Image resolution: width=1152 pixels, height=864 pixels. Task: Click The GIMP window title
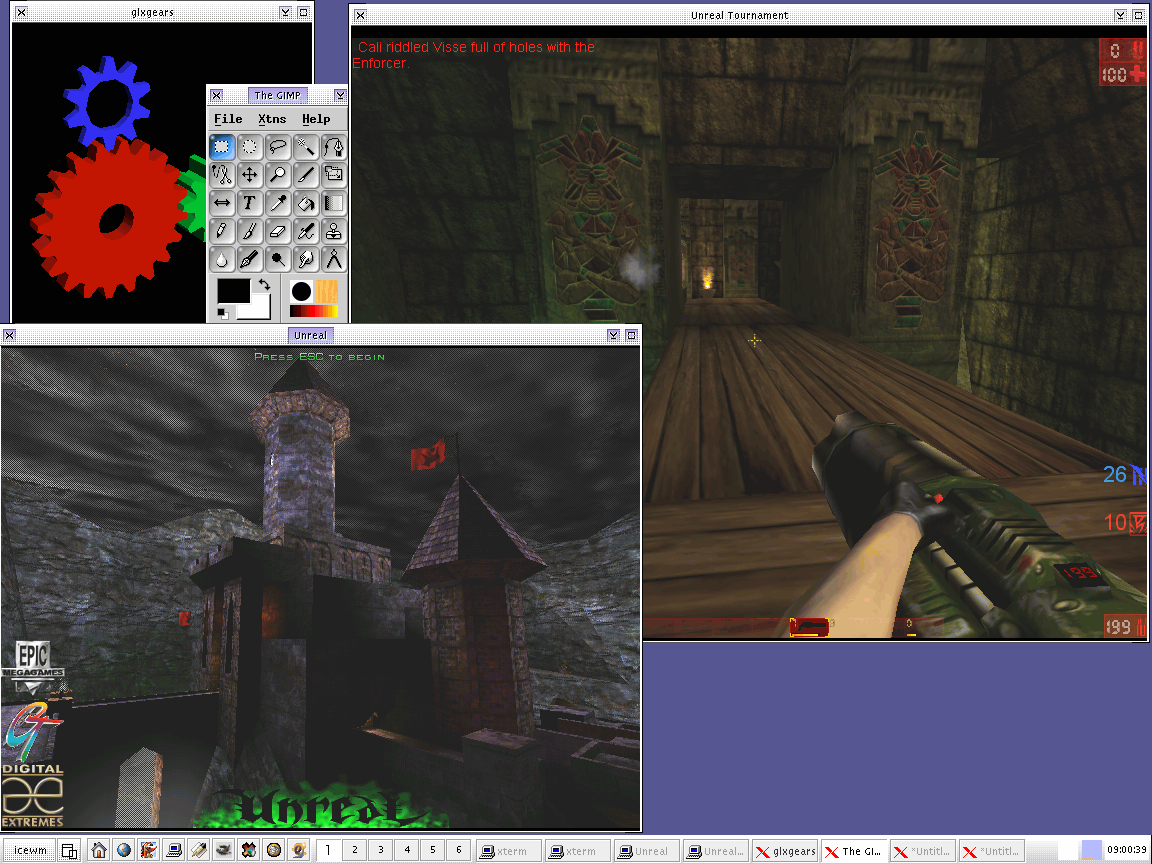(x=277, y=95)
